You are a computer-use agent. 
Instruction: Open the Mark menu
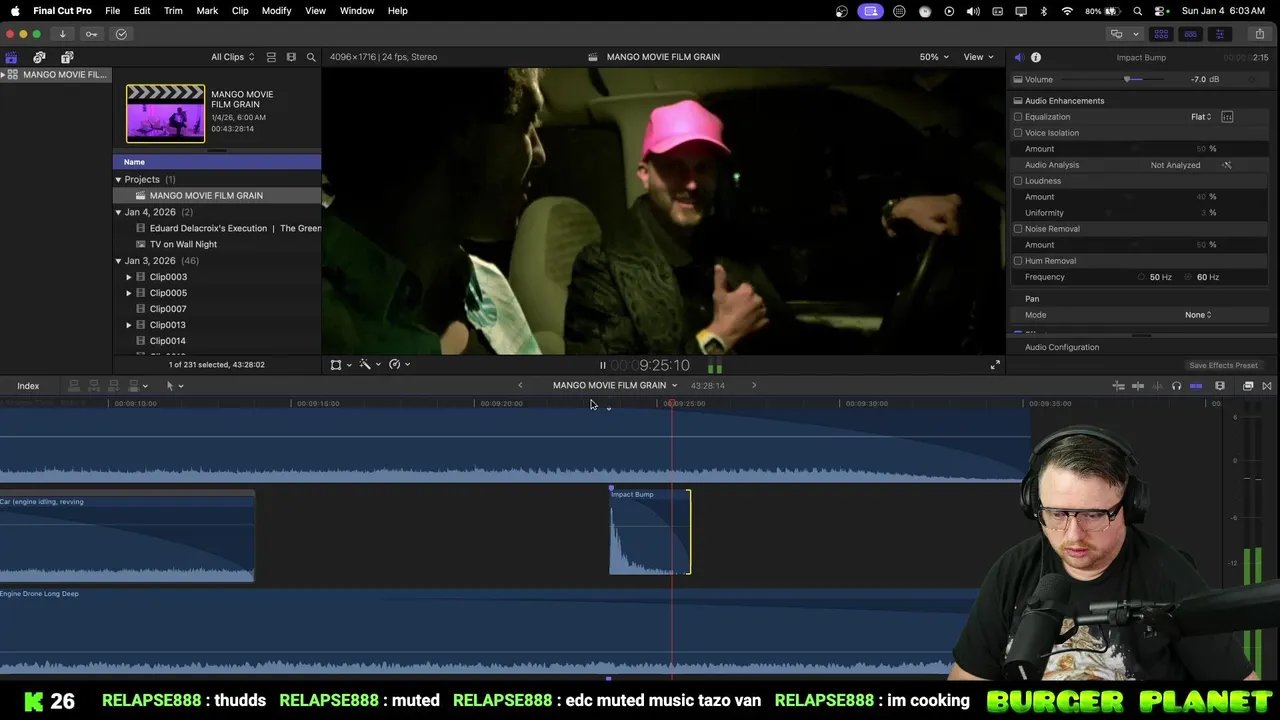point(207,11)
